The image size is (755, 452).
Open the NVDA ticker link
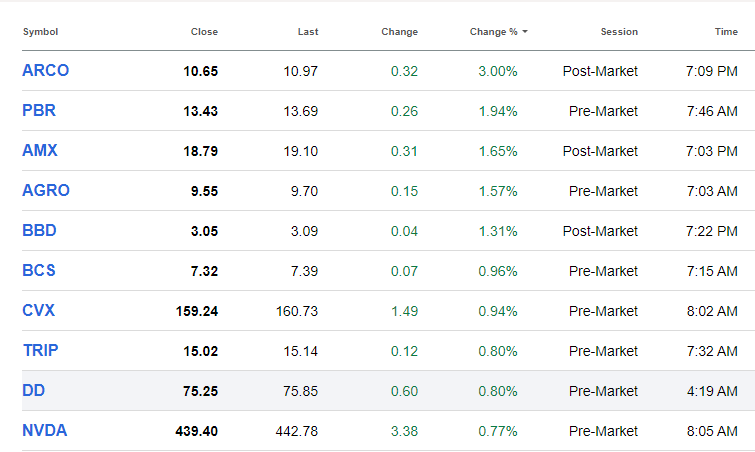44,431
